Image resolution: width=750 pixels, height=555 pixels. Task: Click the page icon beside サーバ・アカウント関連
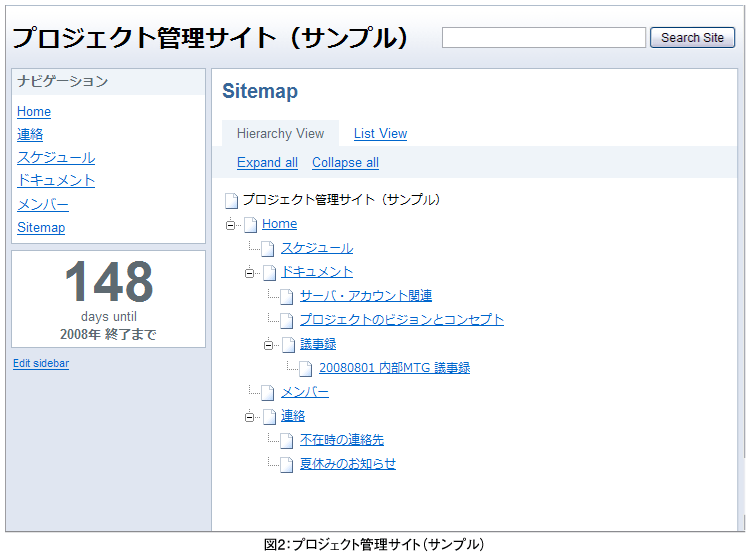click(287, 297)
